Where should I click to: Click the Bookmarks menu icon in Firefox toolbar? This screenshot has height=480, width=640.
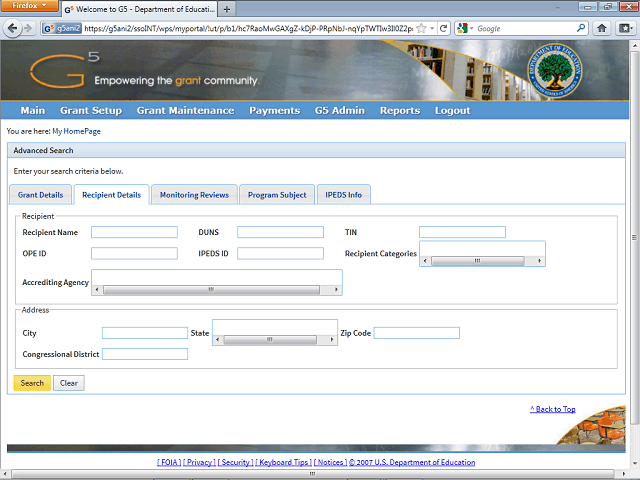click(625, 28)
